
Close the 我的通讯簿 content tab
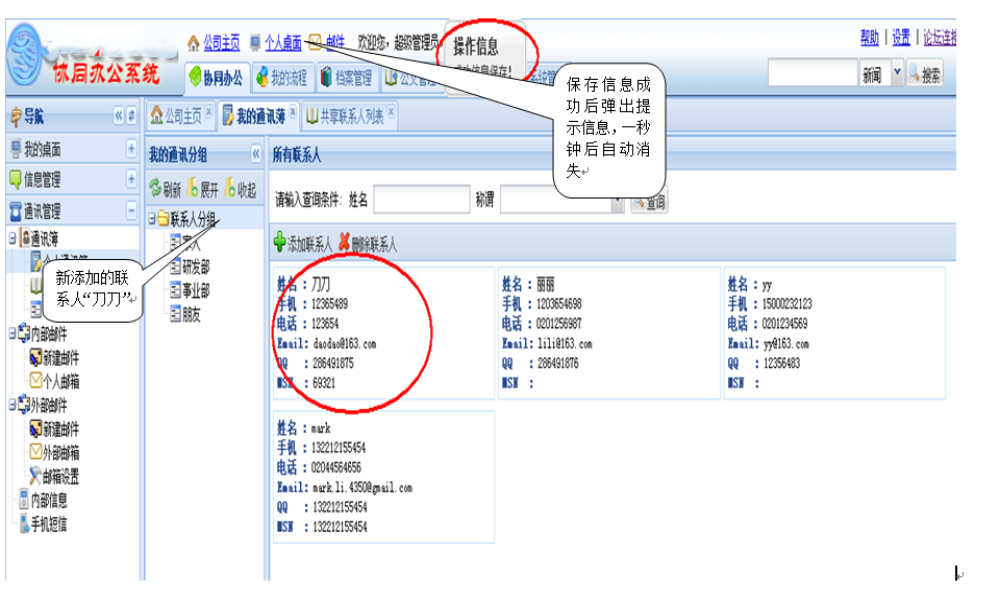coord(293,112)
